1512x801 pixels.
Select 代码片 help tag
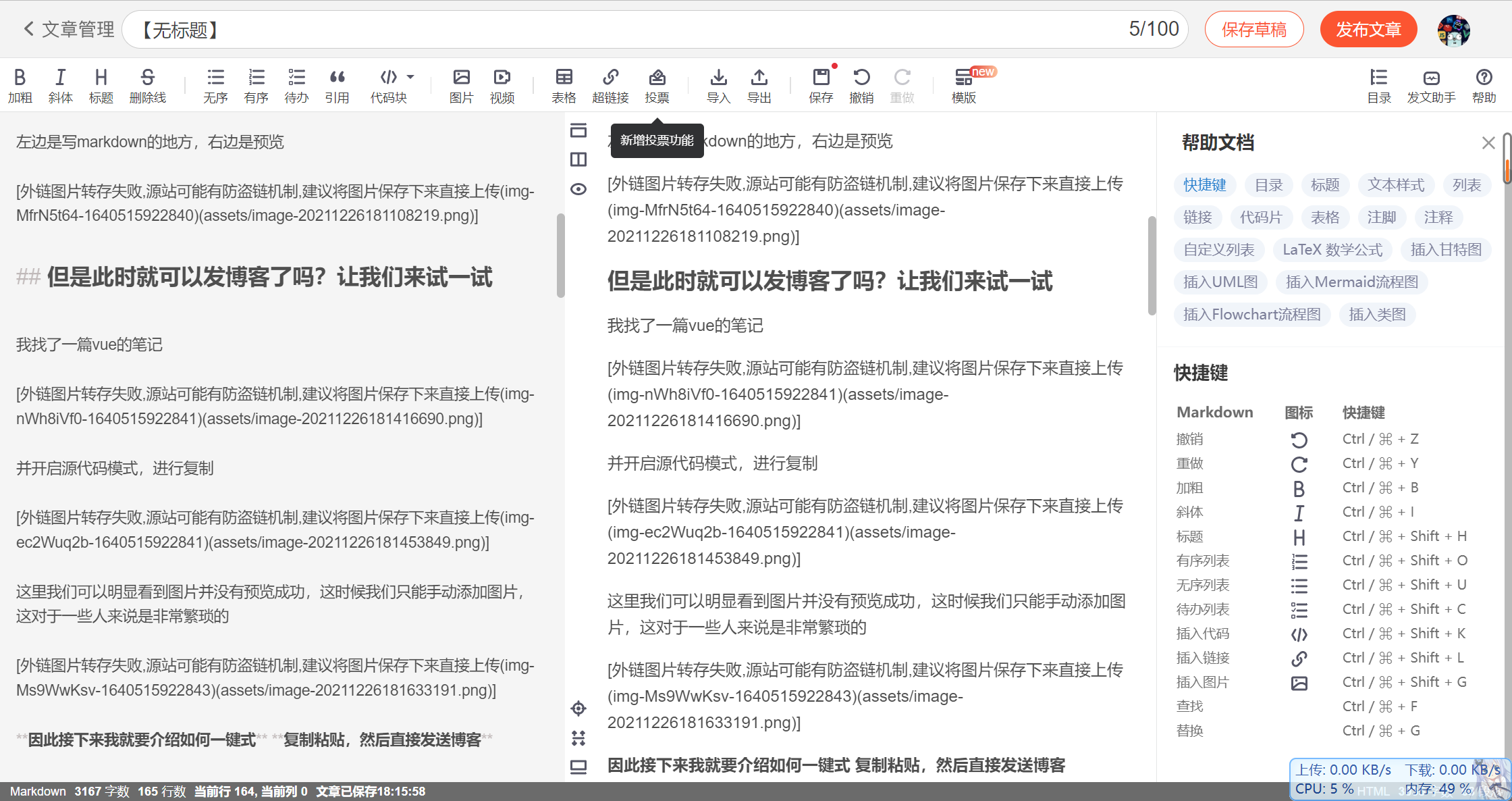tap(1261, 217)
